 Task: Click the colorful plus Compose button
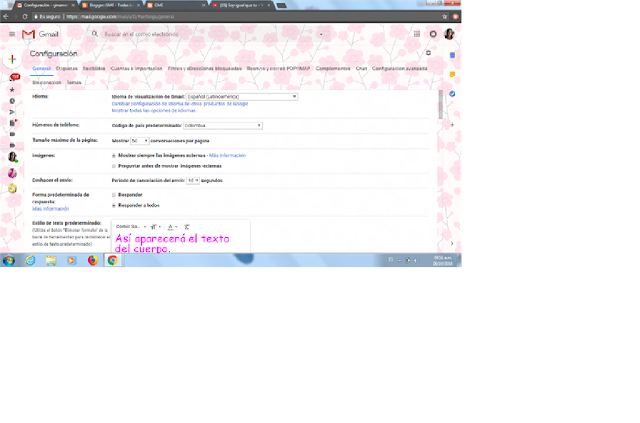point(12,59)
